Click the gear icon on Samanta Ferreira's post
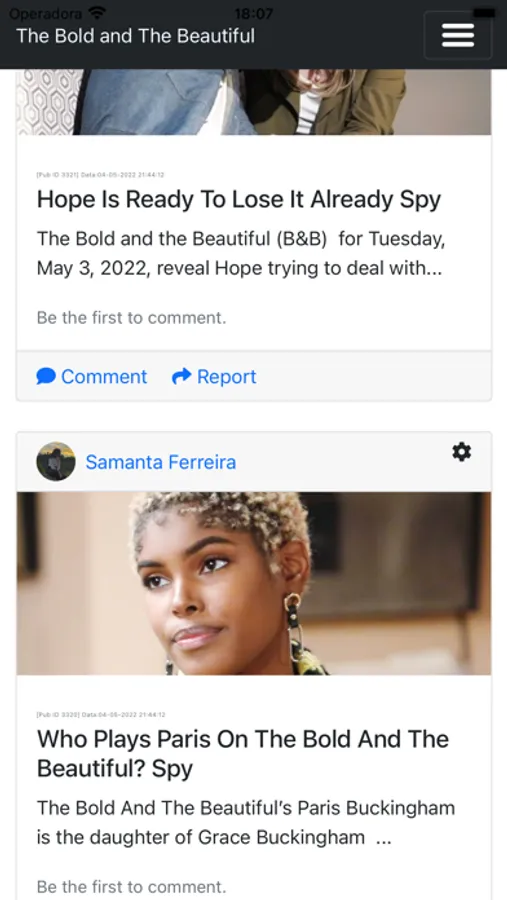The image size is (507, 900). click(462, 452)
